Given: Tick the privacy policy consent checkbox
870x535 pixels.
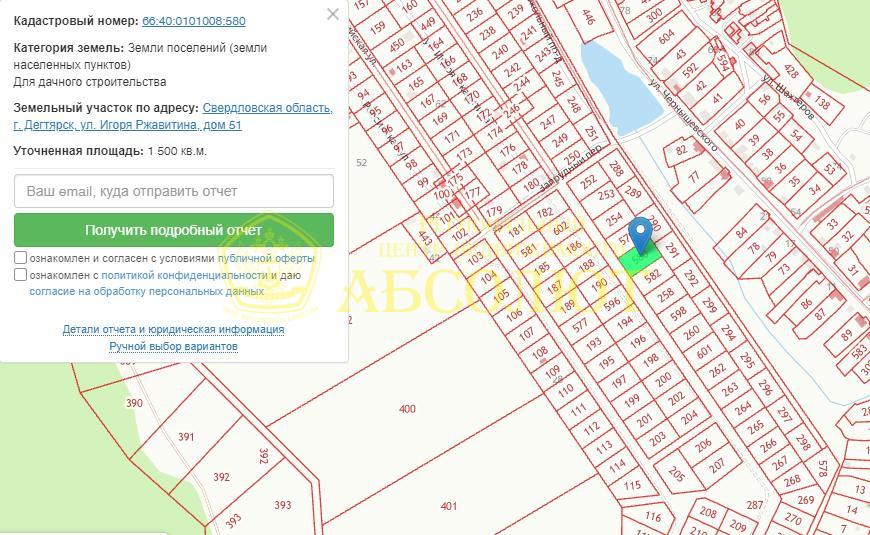Looking at the screenshot, I should [21, 274].
